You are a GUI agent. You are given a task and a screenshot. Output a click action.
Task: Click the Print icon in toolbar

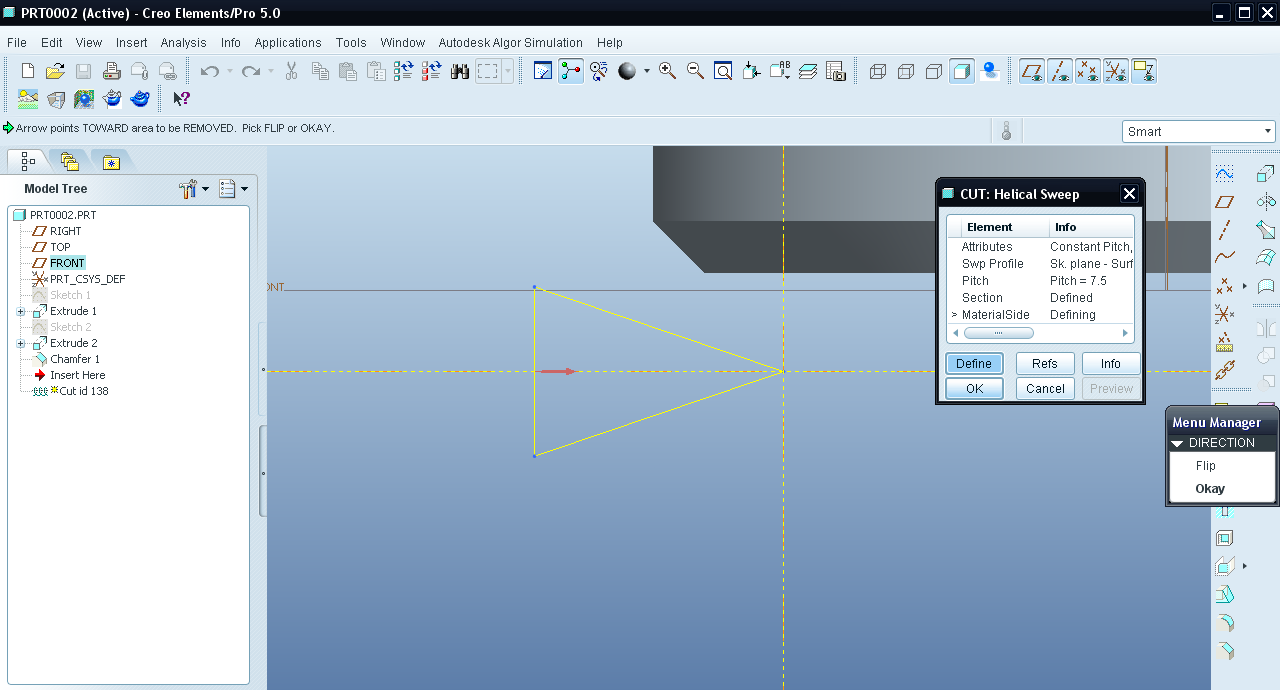click(x=112, y=71)
